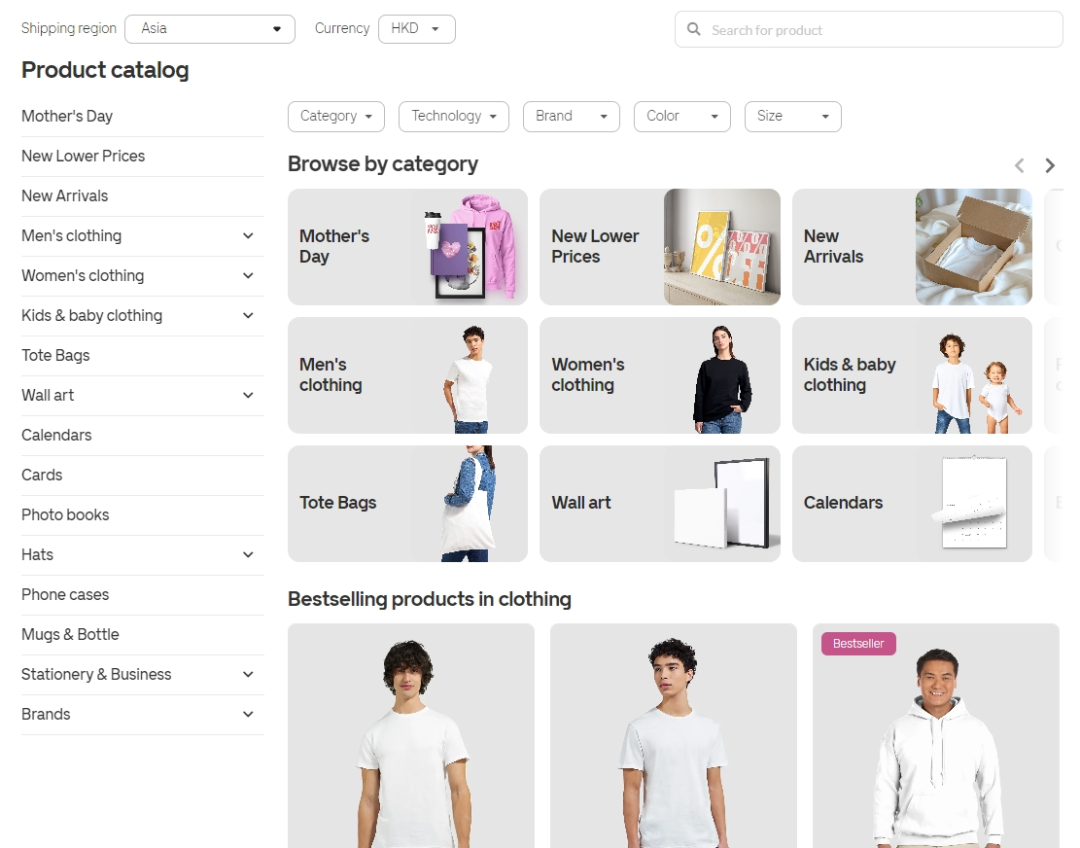
Task: Open the Currency HKD dropdown
Action: pos(416,29)
